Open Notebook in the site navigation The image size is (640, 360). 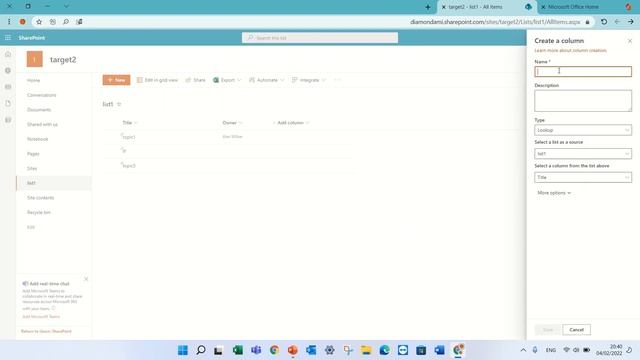pyautogui.click(x=38, y=139)
